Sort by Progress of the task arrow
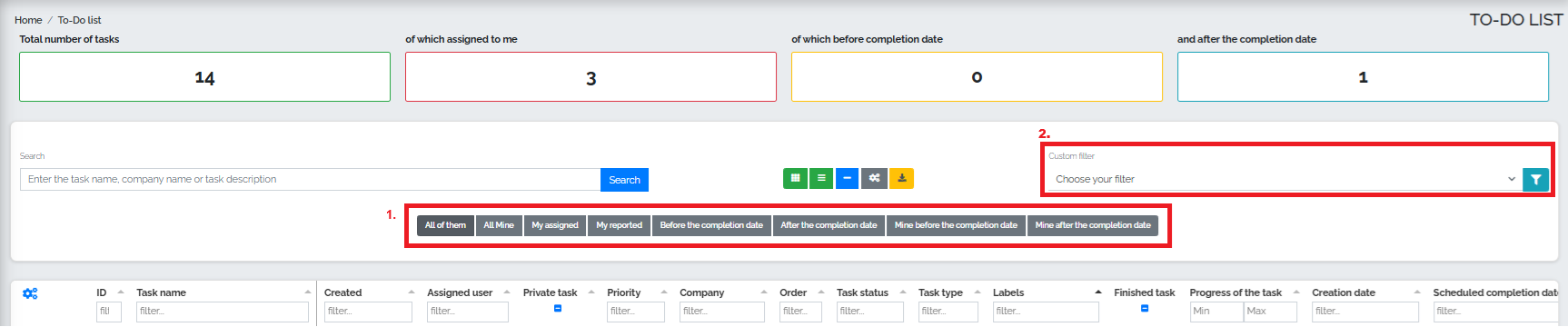Viewport: 1568px width, 327px height. coord(1296,292)
